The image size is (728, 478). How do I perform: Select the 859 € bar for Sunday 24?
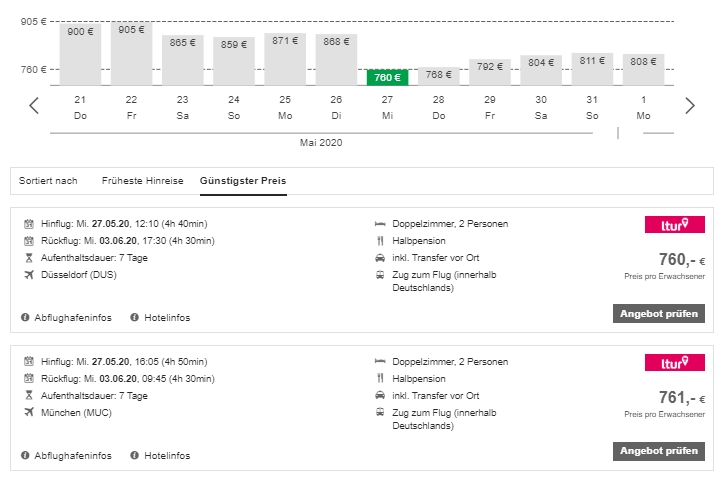coord(234,61)
